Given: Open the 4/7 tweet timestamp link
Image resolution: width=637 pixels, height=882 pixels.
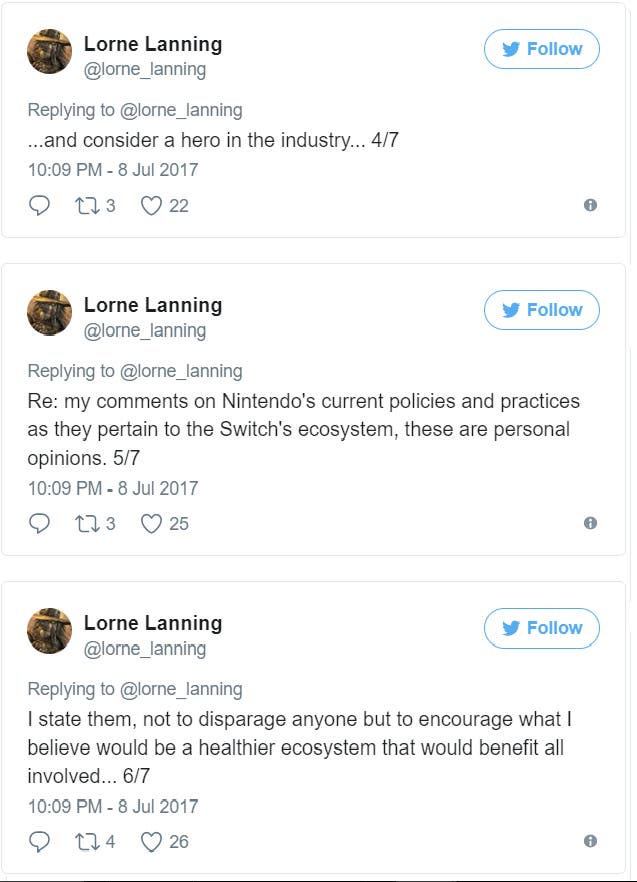Looking at the screenshot, I should [x=113, y=170].
